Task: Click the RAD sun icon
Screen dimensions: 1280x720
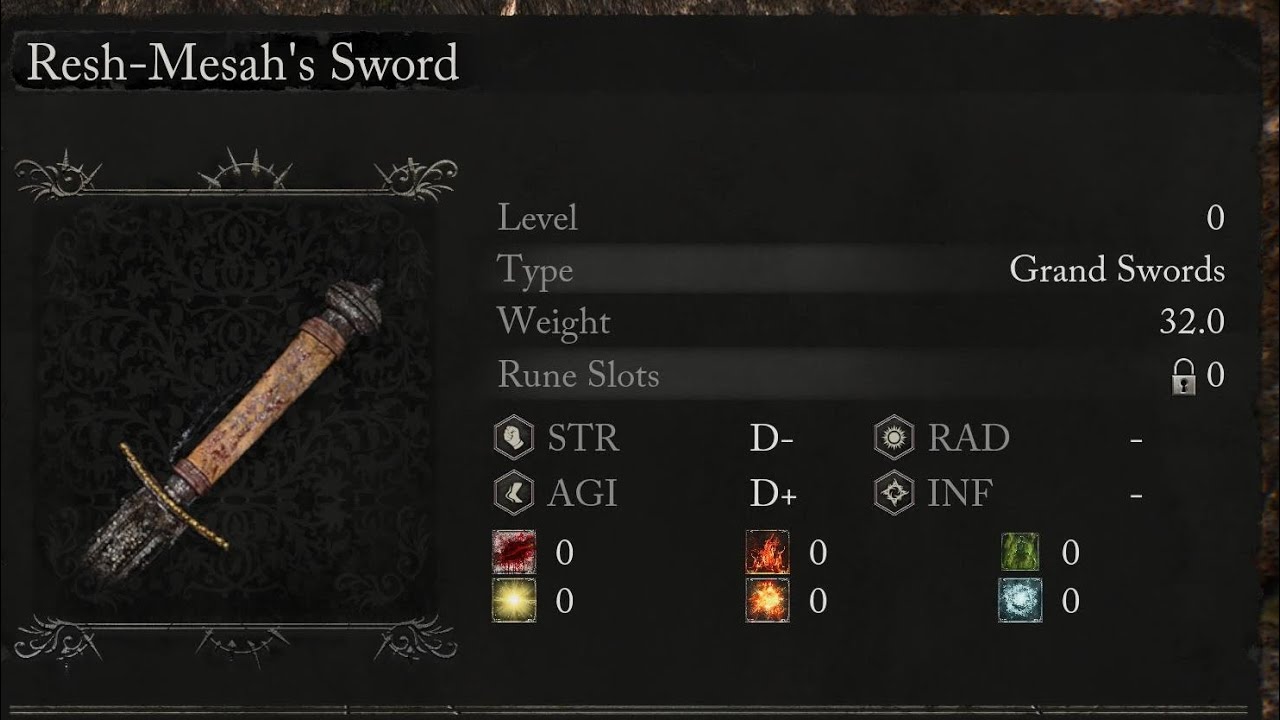Action: pyautogui.click(x=894, y=438)
